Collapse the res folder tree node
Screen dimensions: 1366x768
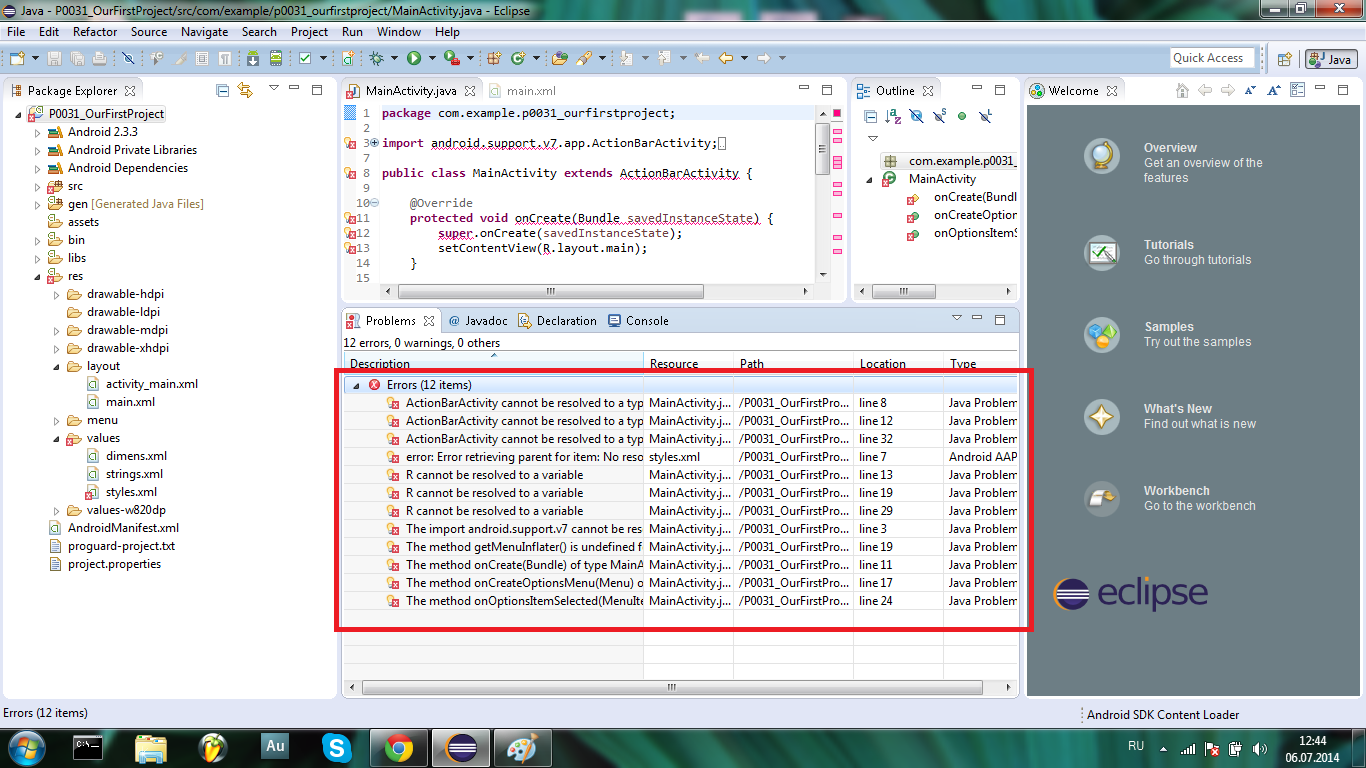38,276
